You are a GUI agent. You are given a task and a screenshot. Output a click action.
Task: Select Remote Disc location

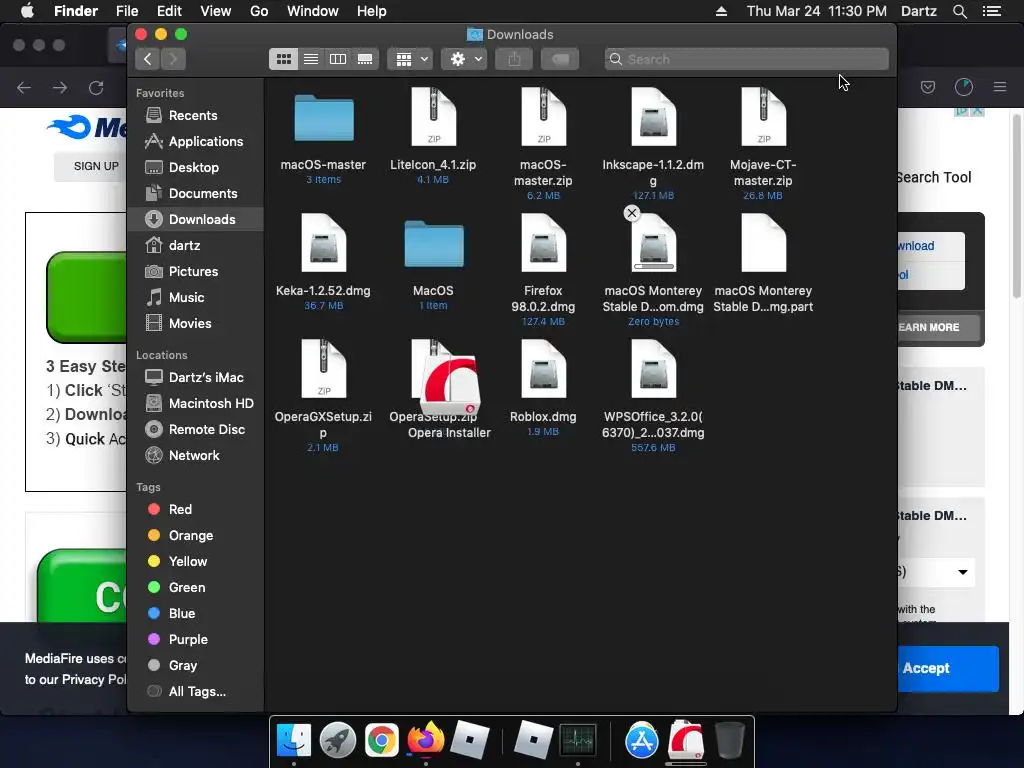(195, 430)
